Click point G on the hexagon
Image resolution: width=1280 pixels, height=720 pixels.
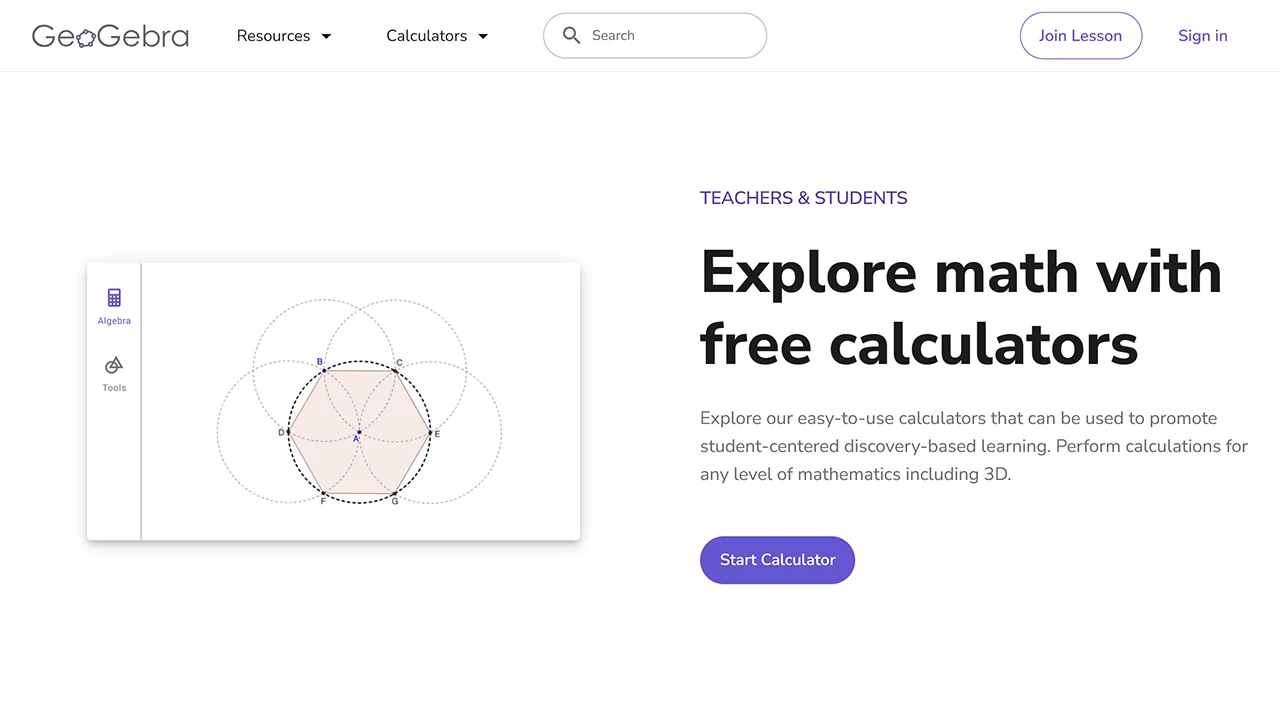pos(395,494)
